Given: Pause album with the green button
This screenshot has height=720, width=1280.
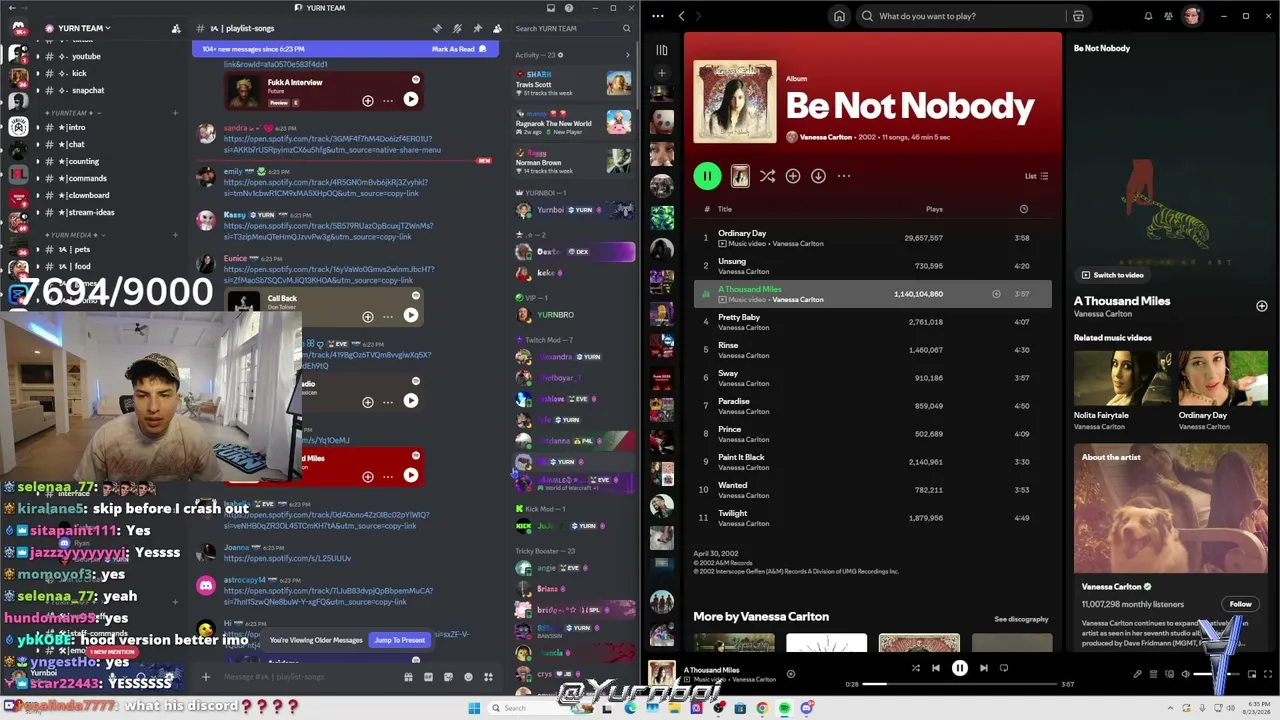Looking at the screenshot, I should (x=707, y=176).
